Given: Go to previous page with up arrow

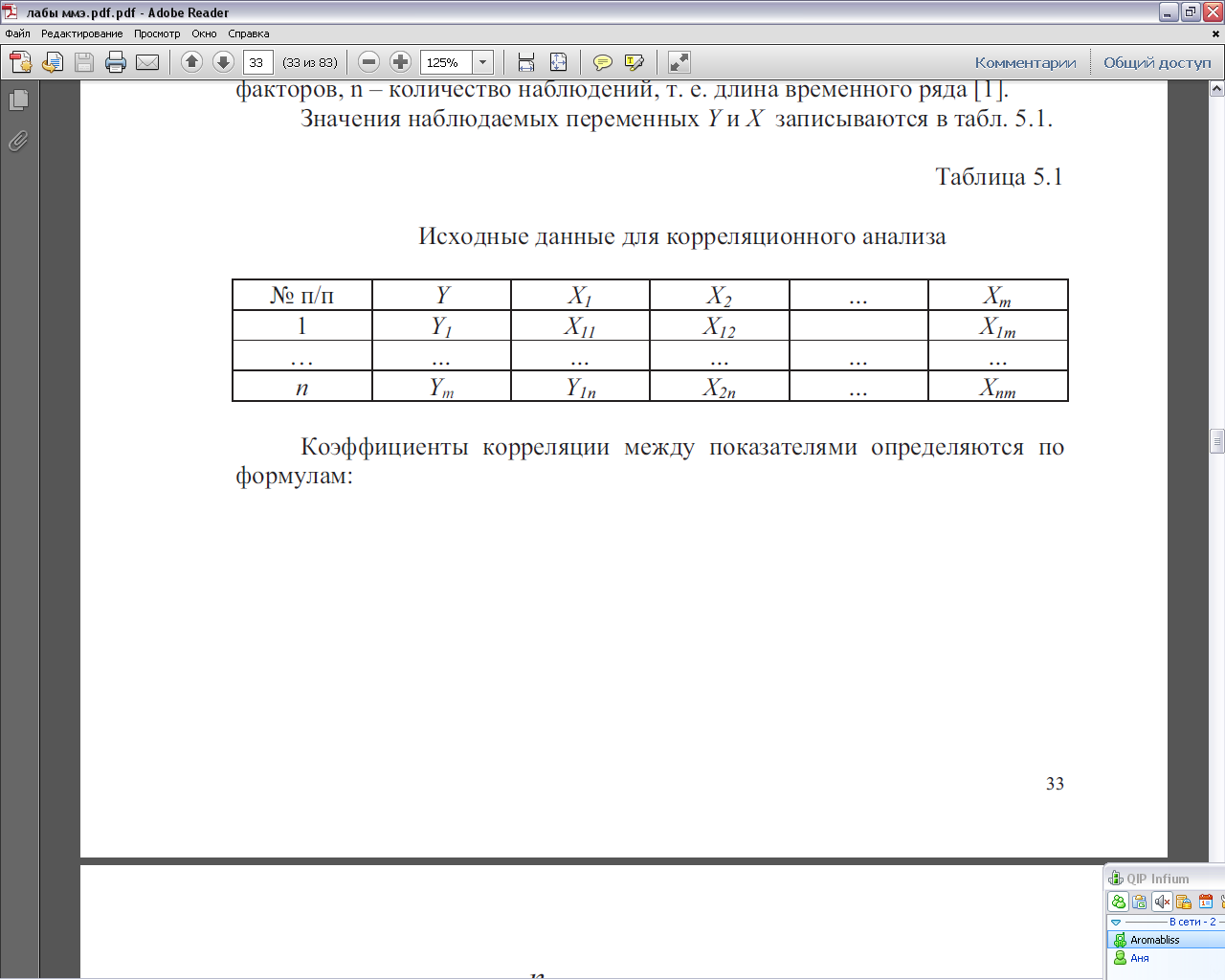Looking at the screenshot, I should pyautogui.click(x=191, y=62).
